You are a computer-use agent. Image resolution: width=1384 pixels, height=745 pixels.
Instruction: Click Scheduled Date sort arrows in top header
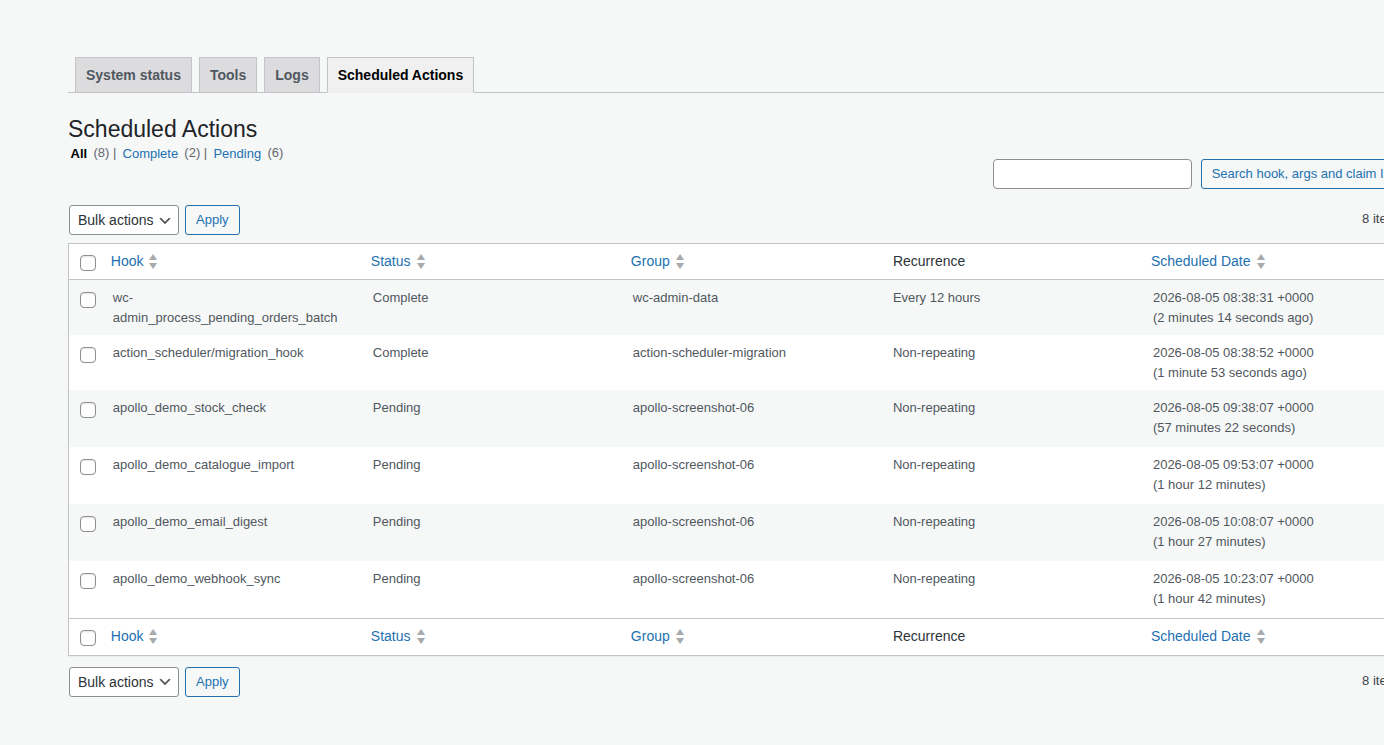[x=1261, y=261]
